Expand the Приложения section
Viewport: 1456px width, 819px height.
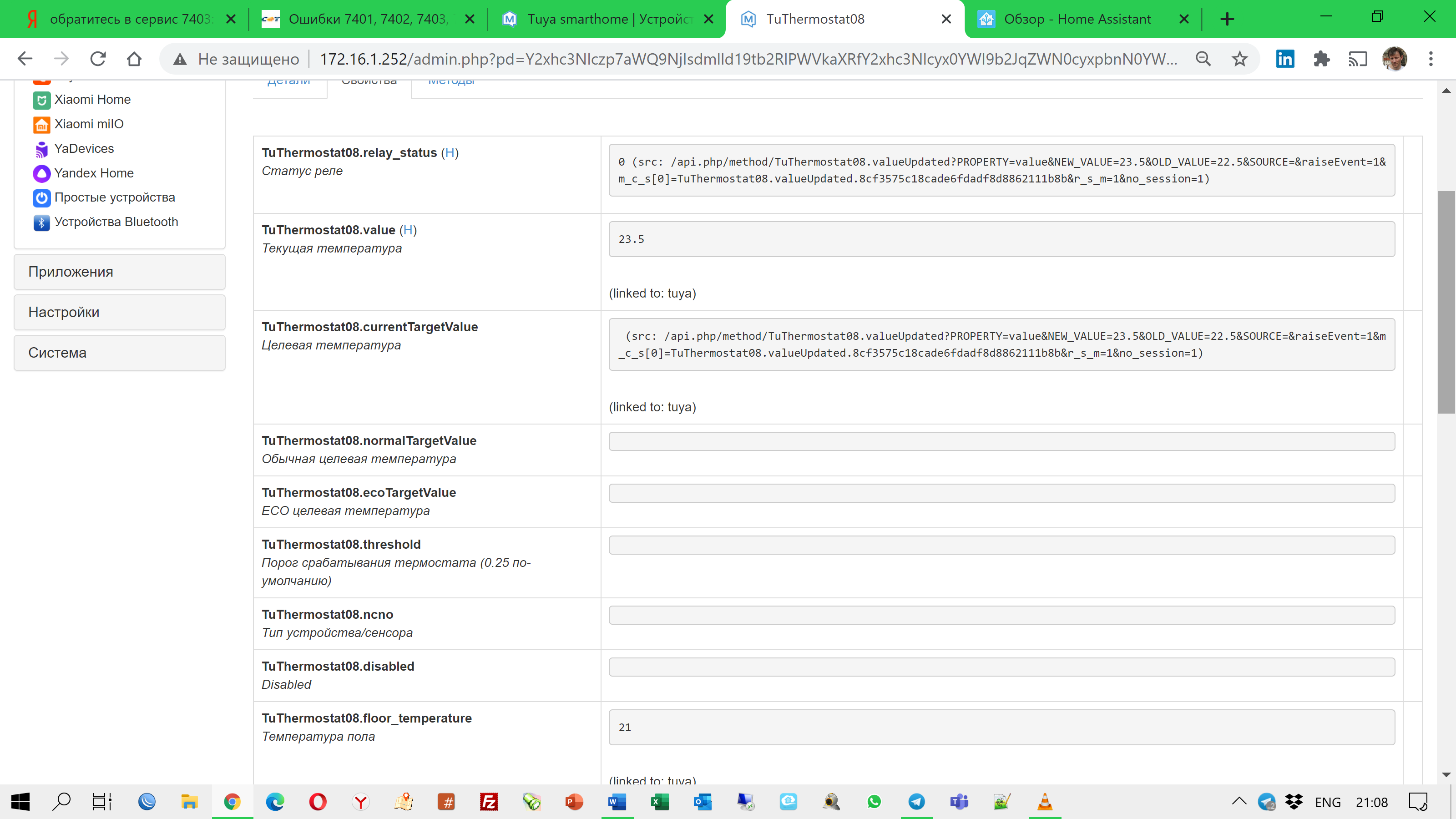point(70,271)
